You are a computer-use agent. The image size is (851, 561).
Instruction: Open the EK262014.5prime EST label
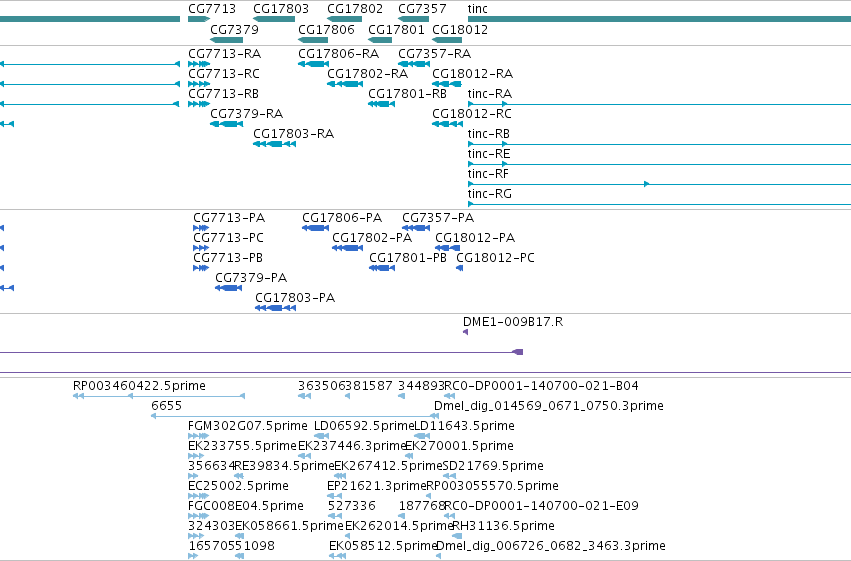coord(399,527)
